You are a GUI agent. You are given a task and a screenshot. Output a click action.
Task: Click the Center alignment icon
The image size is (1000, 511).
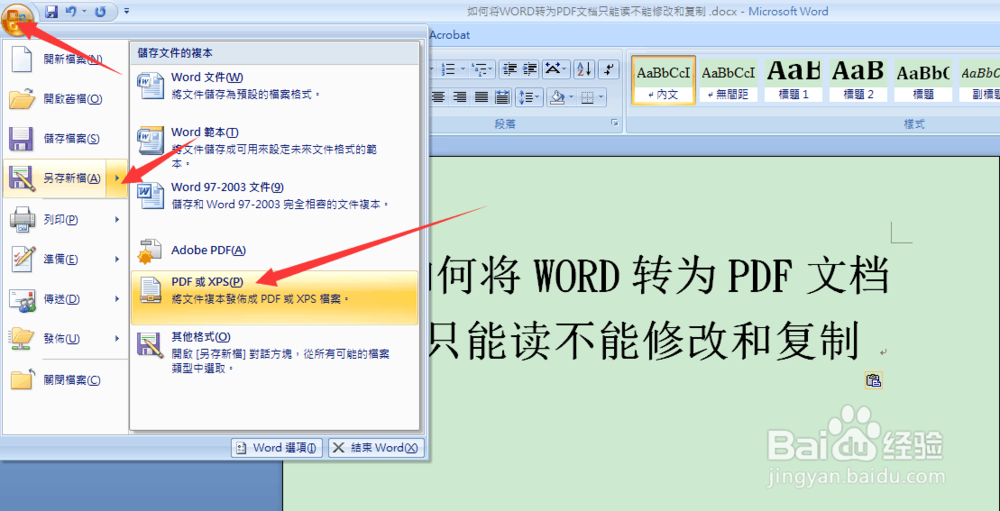pos(438,97)
